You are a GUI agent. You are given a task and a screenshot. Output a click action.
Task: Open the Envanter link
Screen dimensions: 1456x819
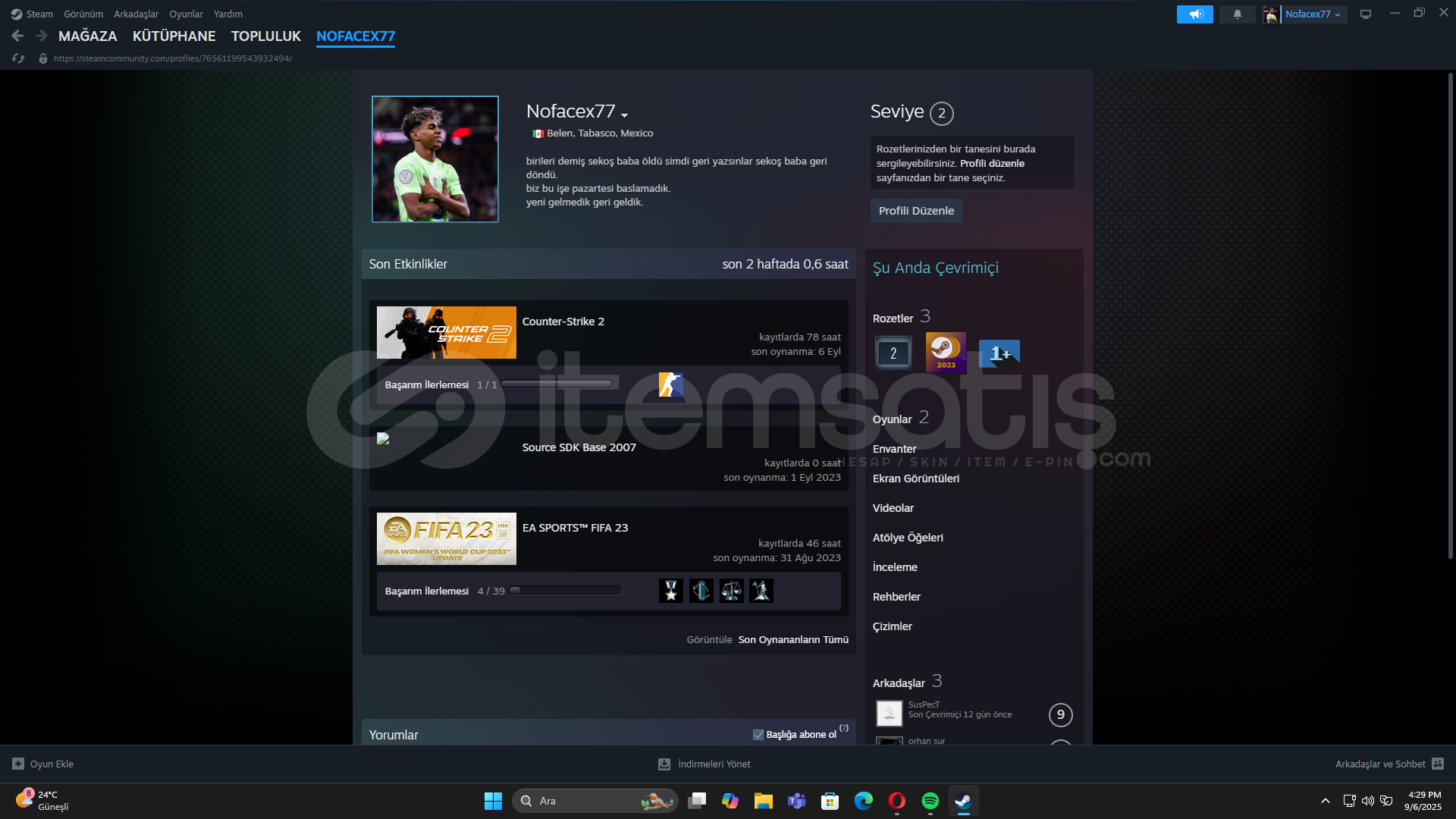(894, 449)
